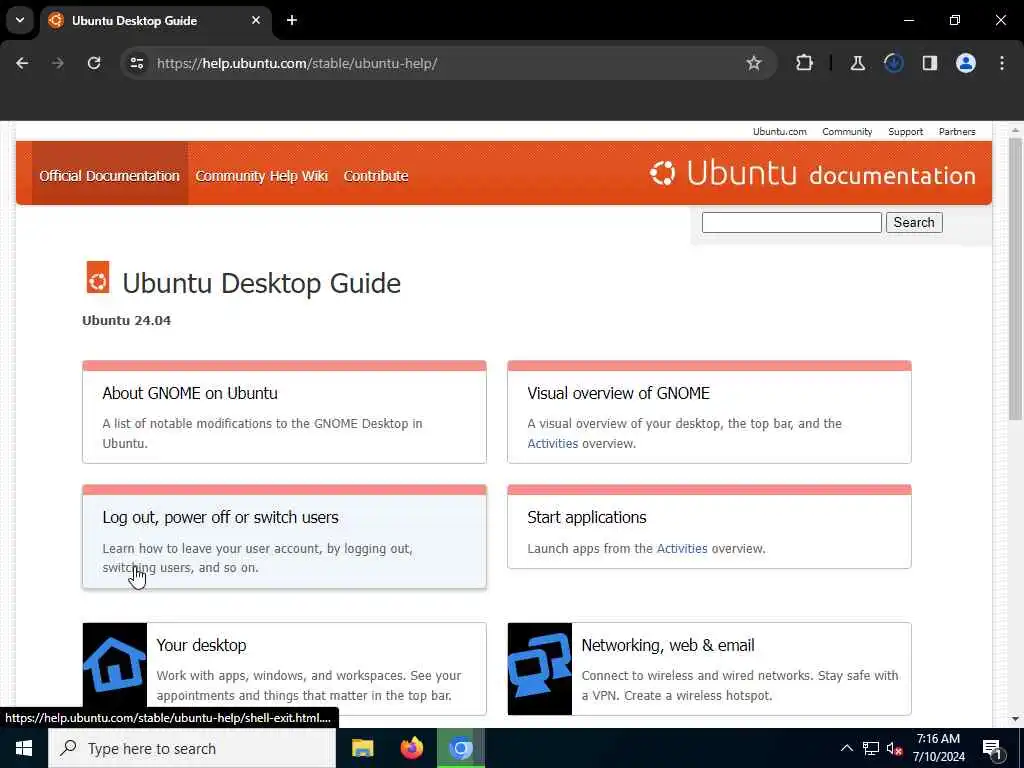
Task: Click the Community top link
Action: tap(847, 131)
